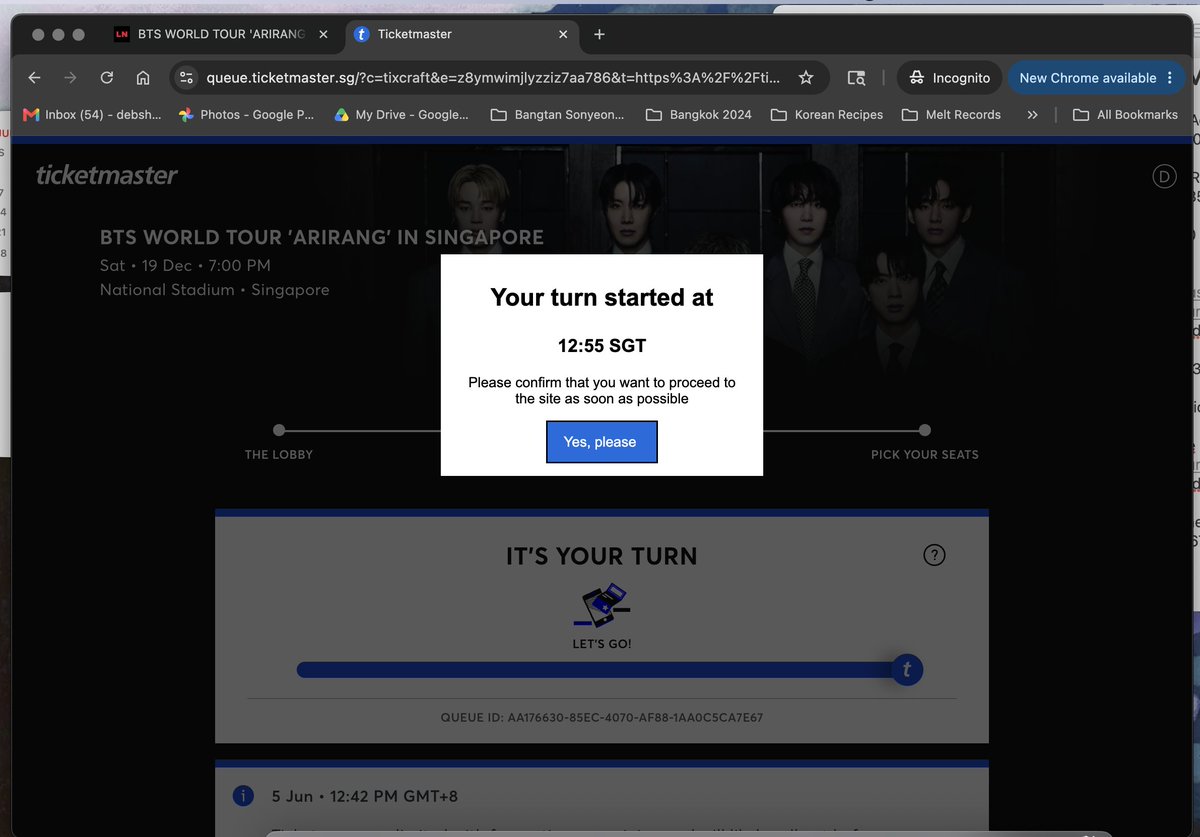Close the BTS WORLD TOUR tab
The image size is (1200, 837).
coord(323,34)
